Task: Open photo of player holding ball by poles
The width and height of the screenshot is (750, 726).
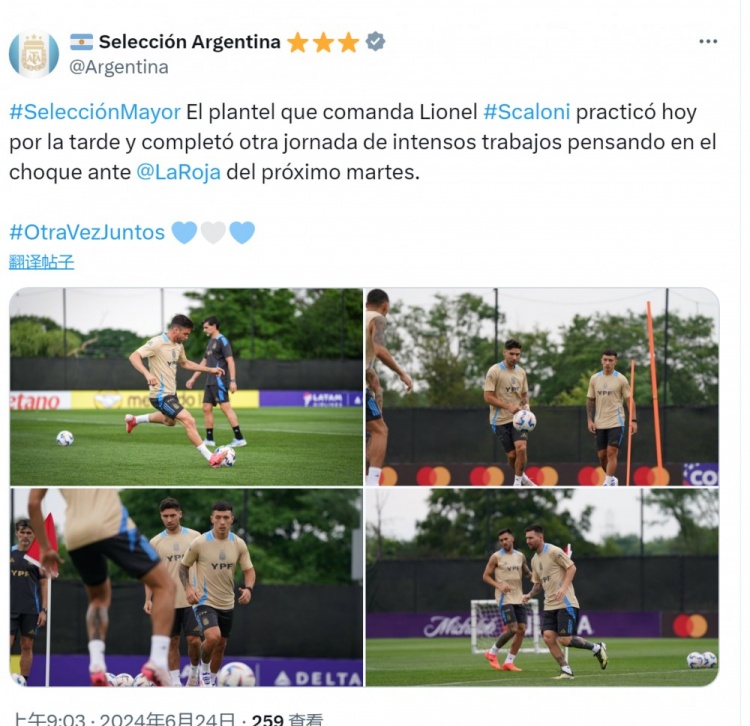Action: click(x=542, y=387)
